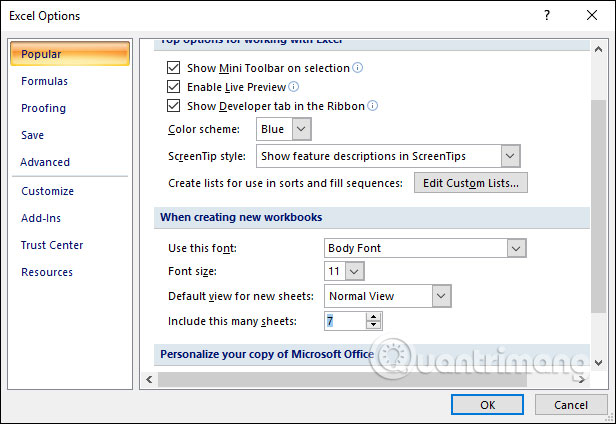
Task: Click the horizontal scrollbar left arrow
Action: point(149,379)
